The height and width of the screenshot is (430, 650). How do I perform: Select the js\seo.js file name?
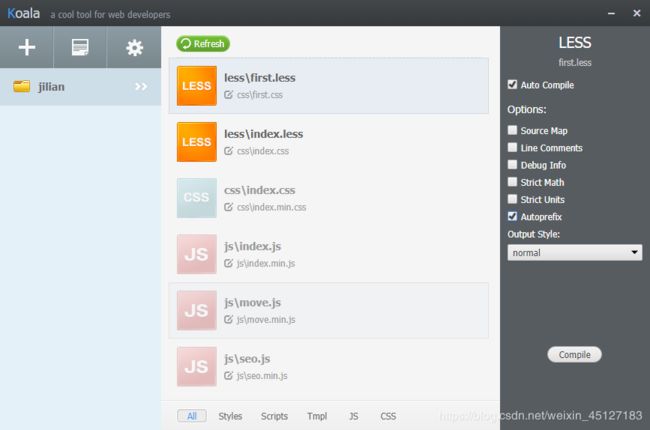point(247,359)
